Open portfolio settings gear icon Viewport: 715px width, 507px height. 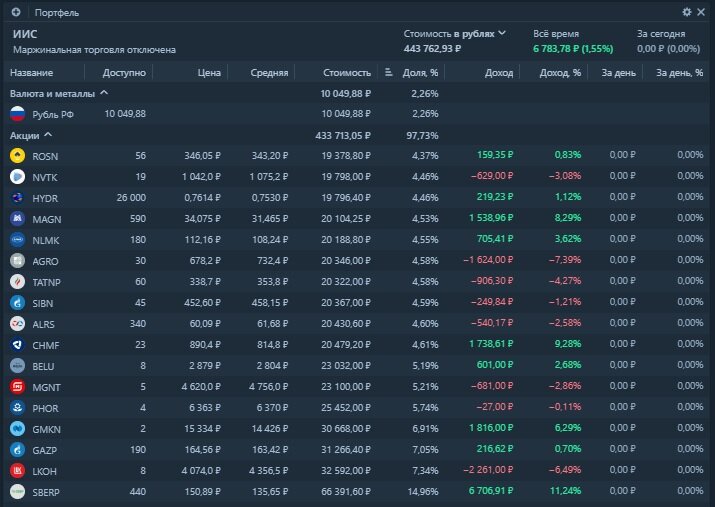[x=687, y=12]
